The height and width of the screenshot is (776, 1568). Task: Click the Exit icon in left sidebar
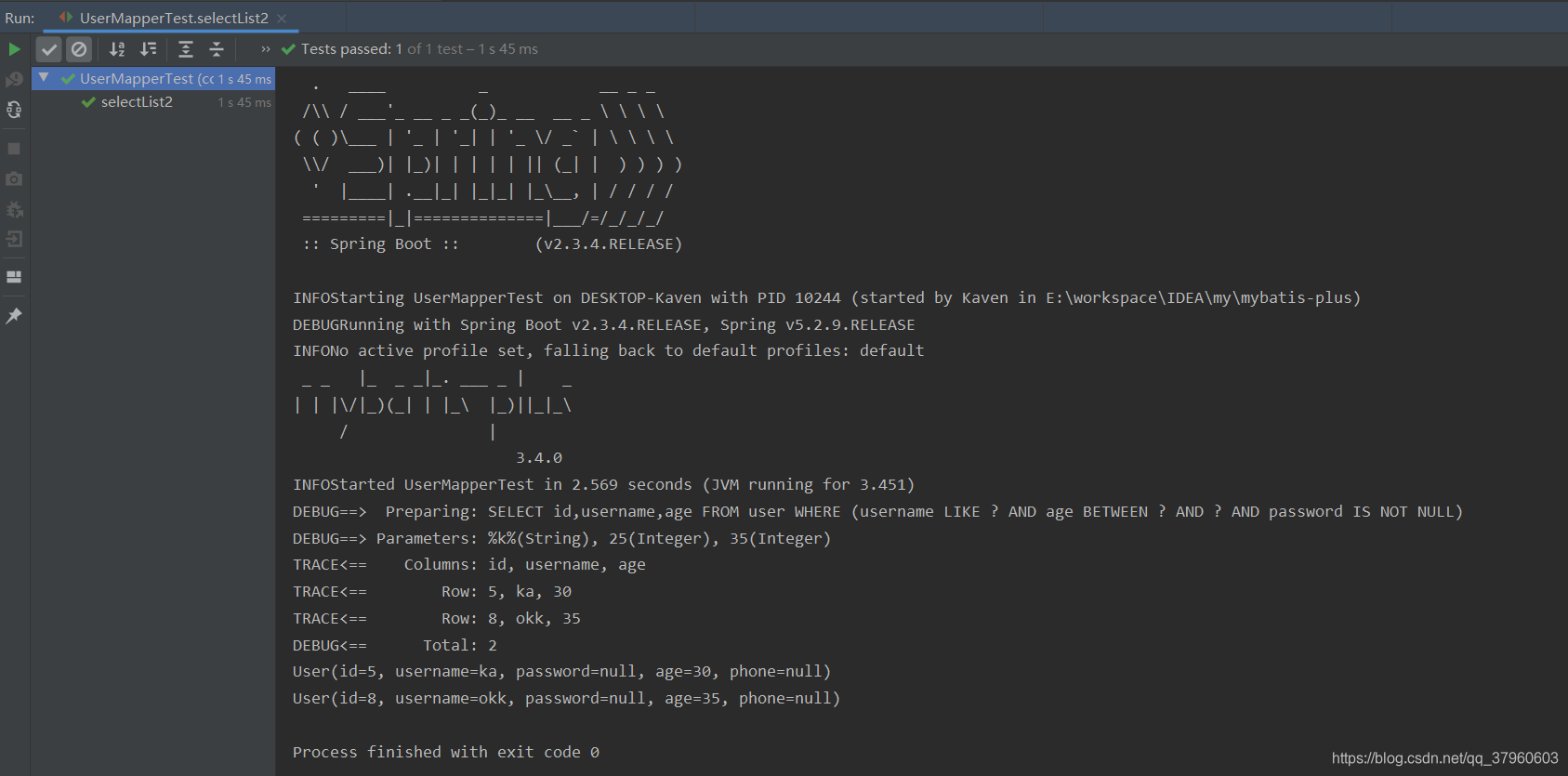[14, 239]
